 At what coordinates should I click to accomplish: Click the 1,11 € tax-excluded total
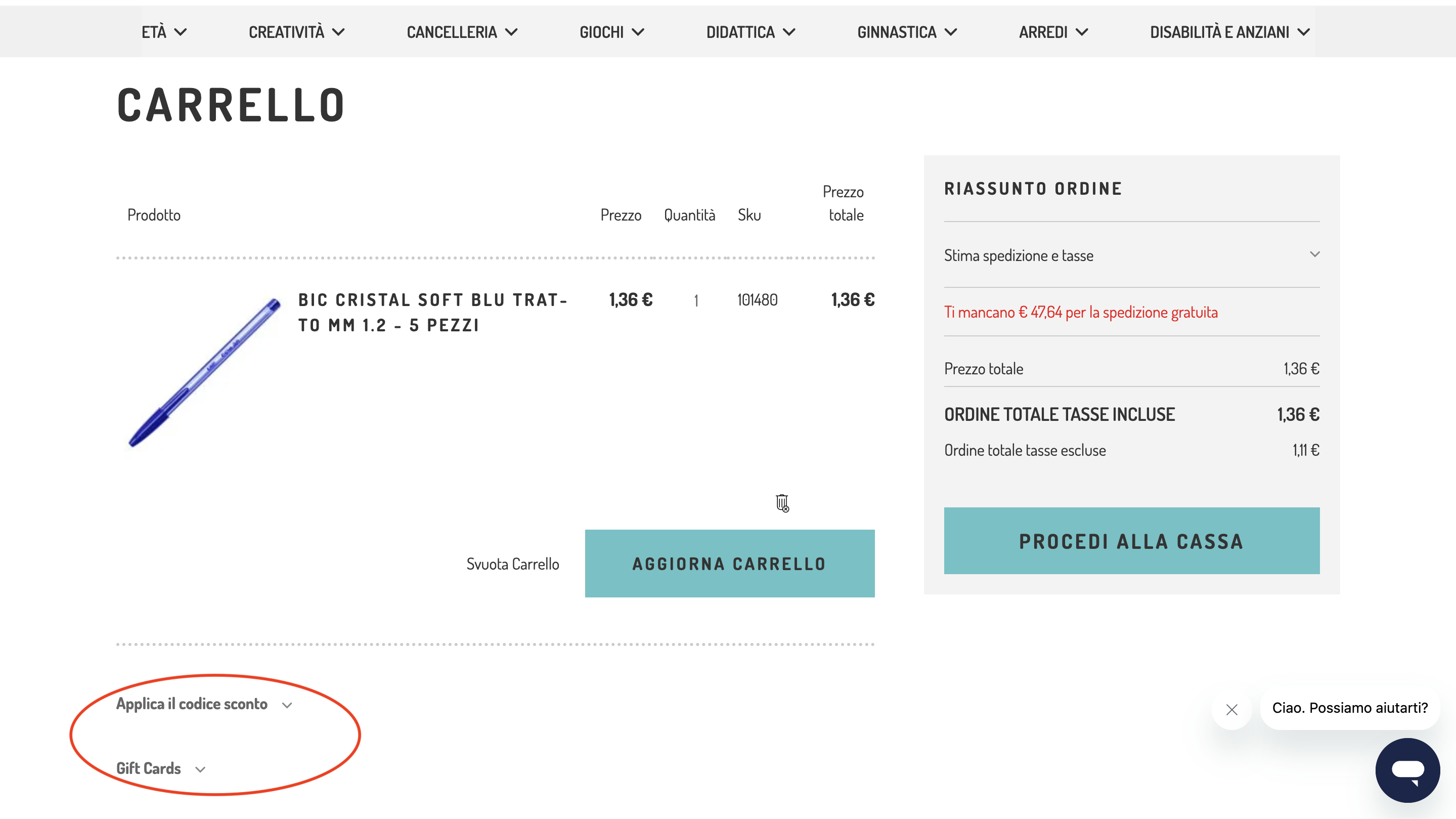(1306, 451)
